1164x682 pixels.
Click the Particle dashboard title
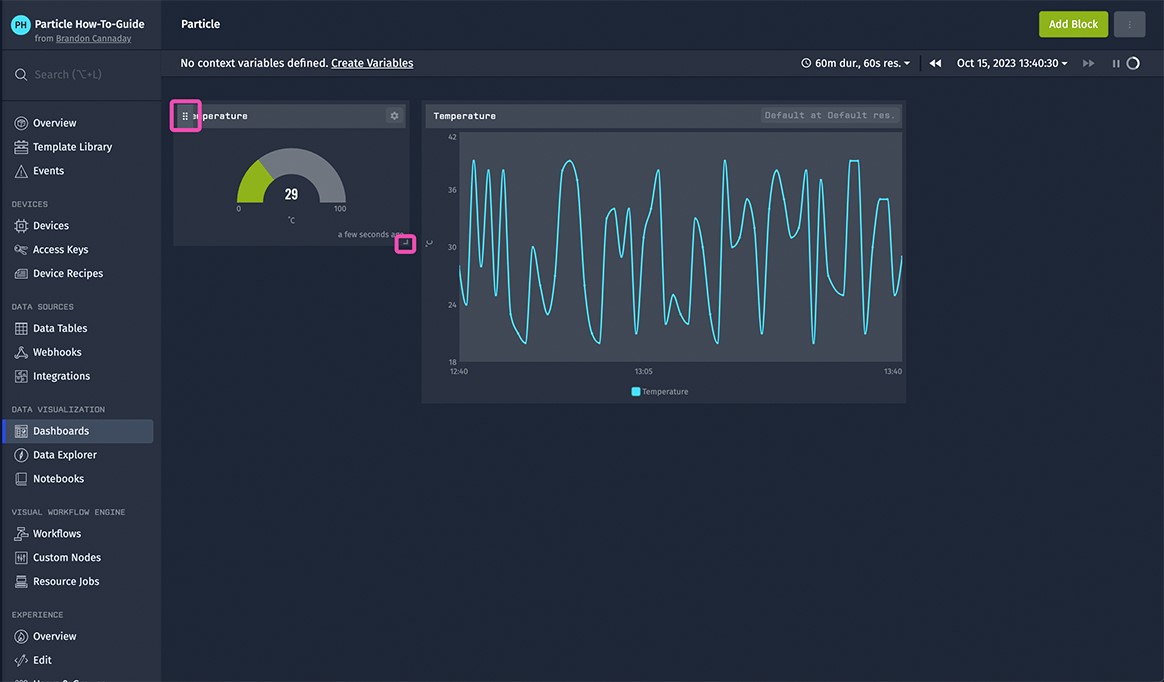[x=200, y=24]
